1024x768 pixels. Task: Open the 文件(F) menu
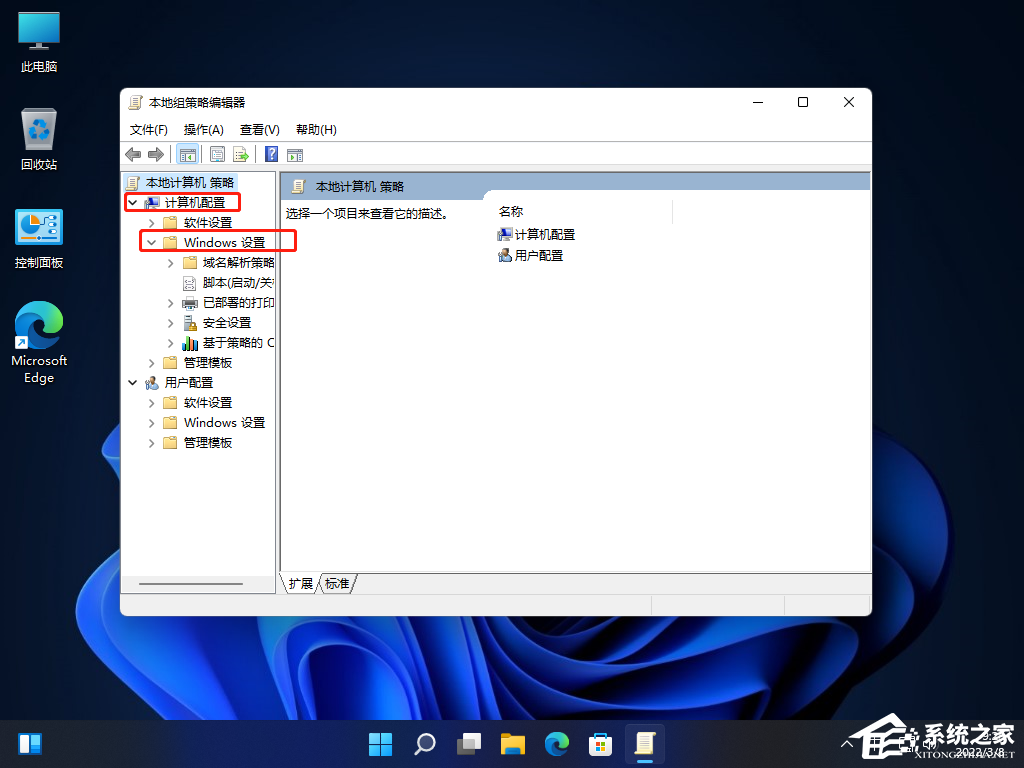(149, 130)
